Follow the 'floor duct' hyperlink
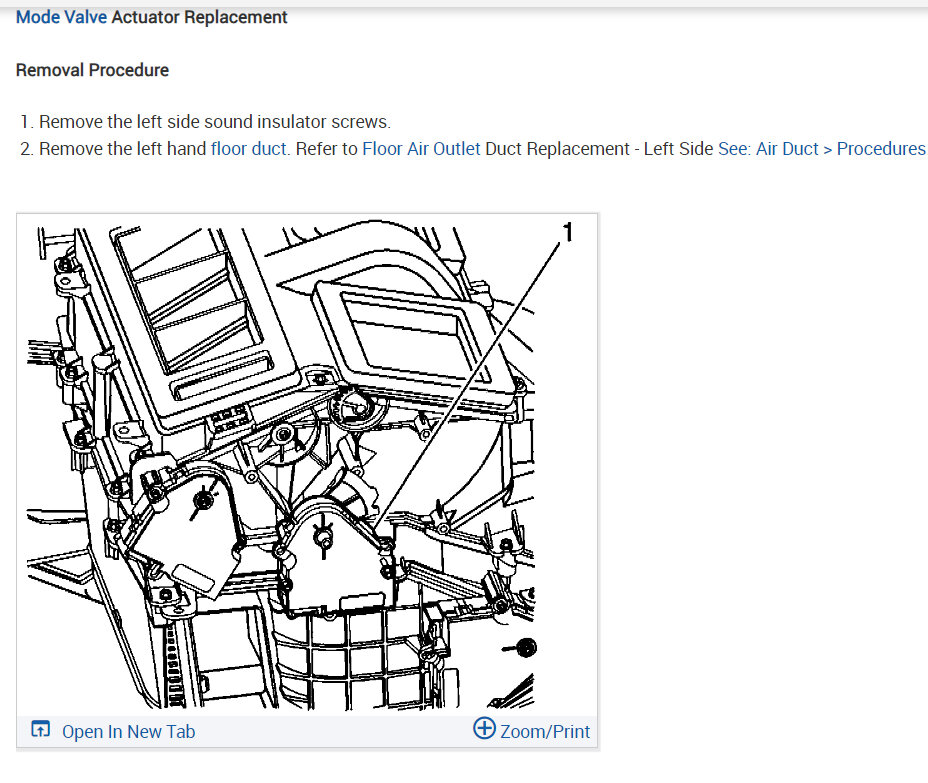 (249, 149)
